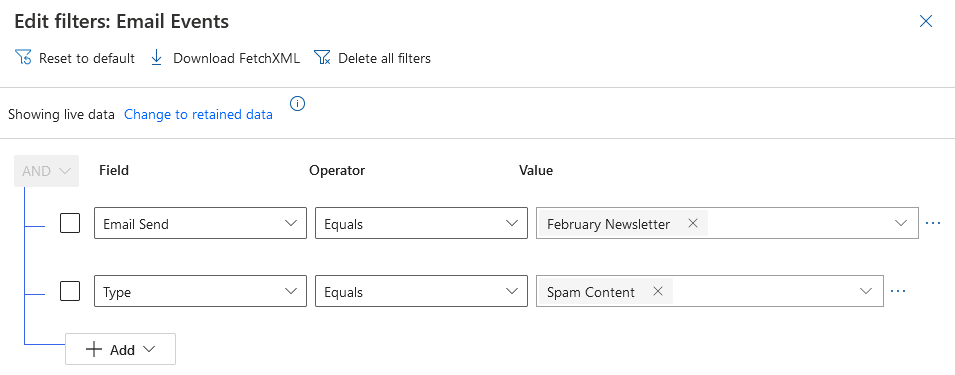Image resolution: width=955 pixels, height=375 pixels.
Task: Click the Add filter button
Action: tap(121, 349)
